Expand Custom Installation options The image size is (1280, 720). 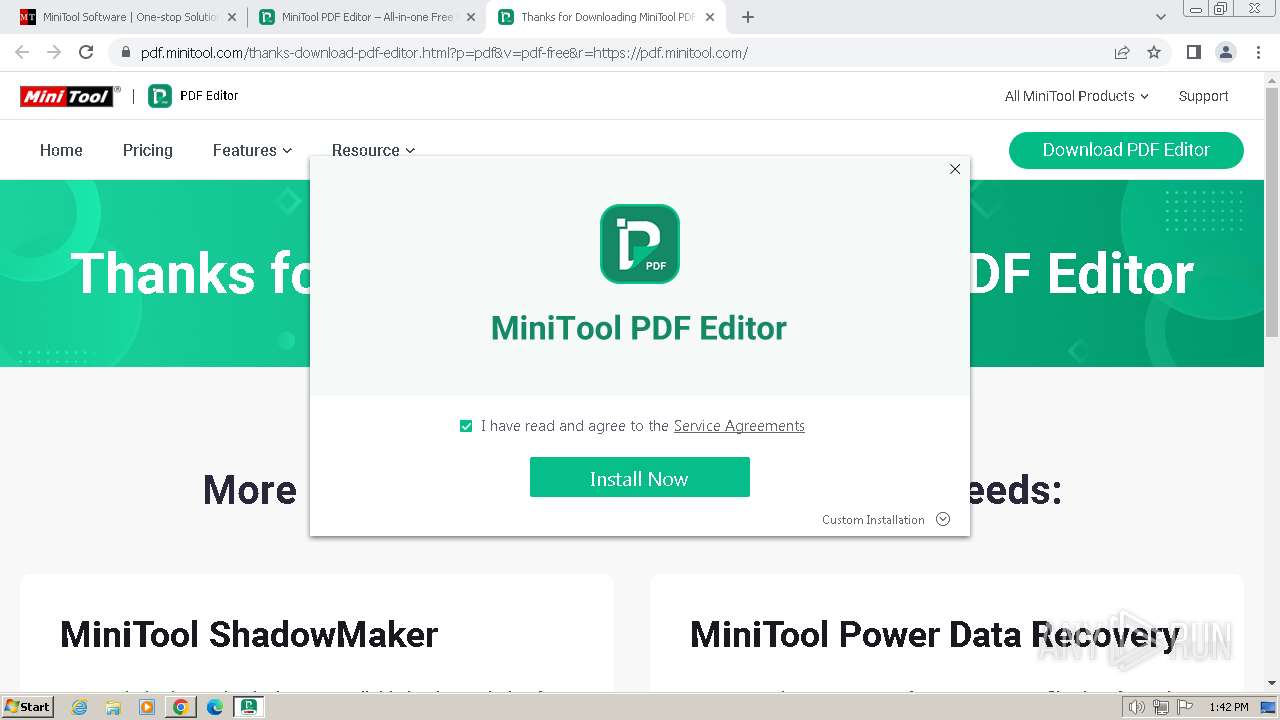[885, 519]
